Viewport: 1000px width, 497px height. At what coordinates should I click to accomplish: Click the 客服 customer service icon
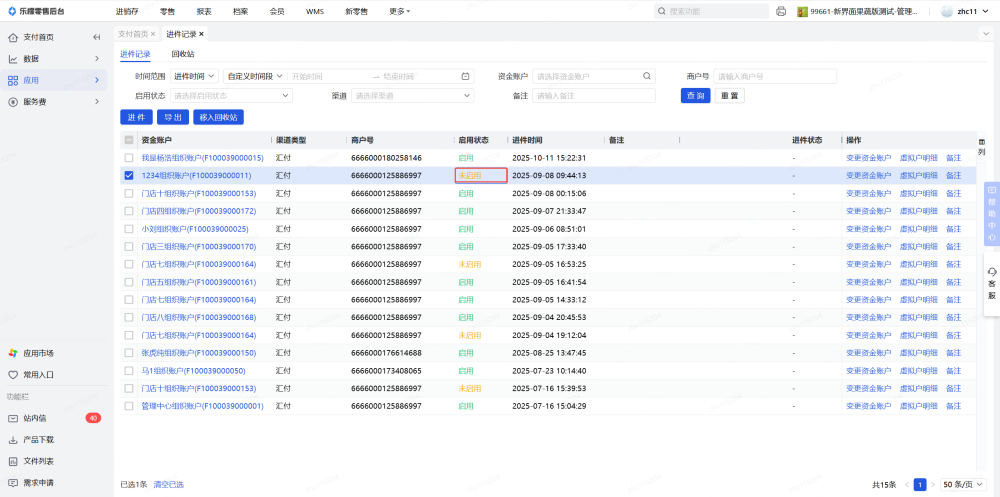click(991, 283)
